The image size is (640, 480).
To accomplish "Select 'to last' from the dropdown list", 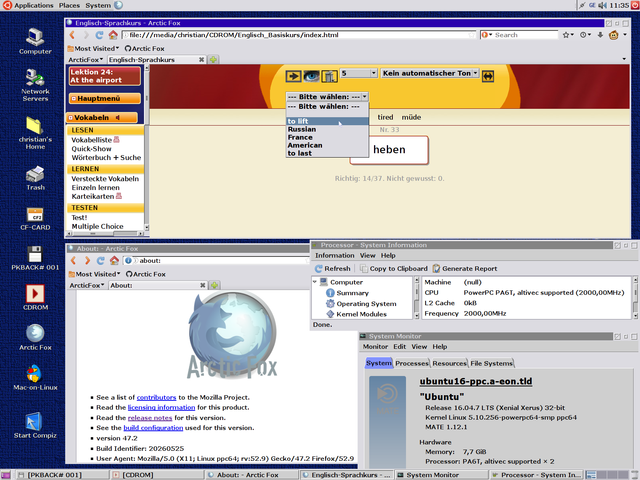I will coord(327,153).
